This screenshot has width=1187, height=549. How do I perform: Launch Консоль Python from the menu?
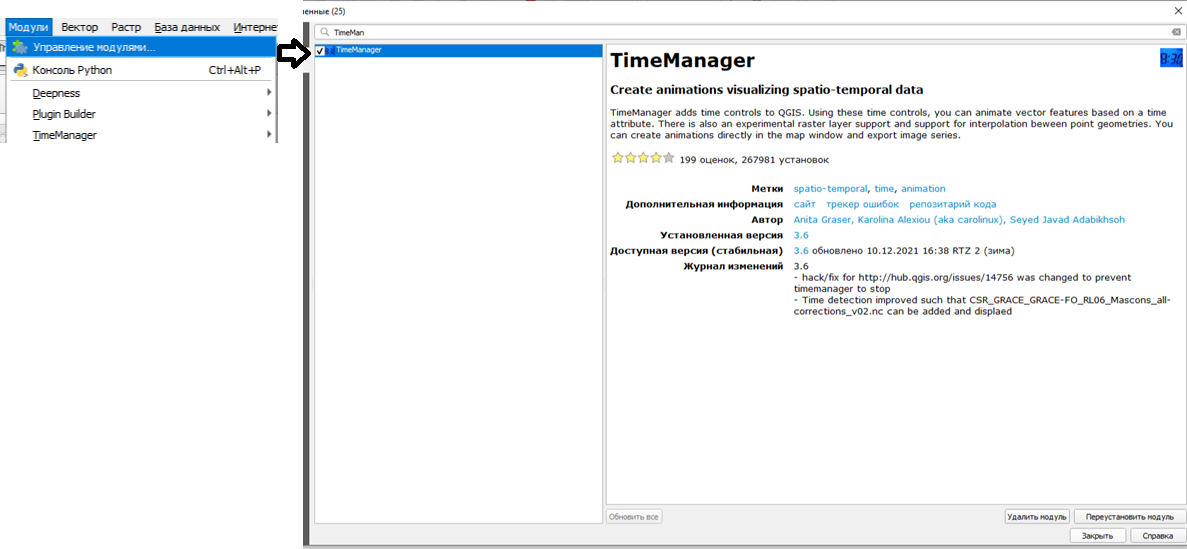pyautogui.click(x=142, y=70)
